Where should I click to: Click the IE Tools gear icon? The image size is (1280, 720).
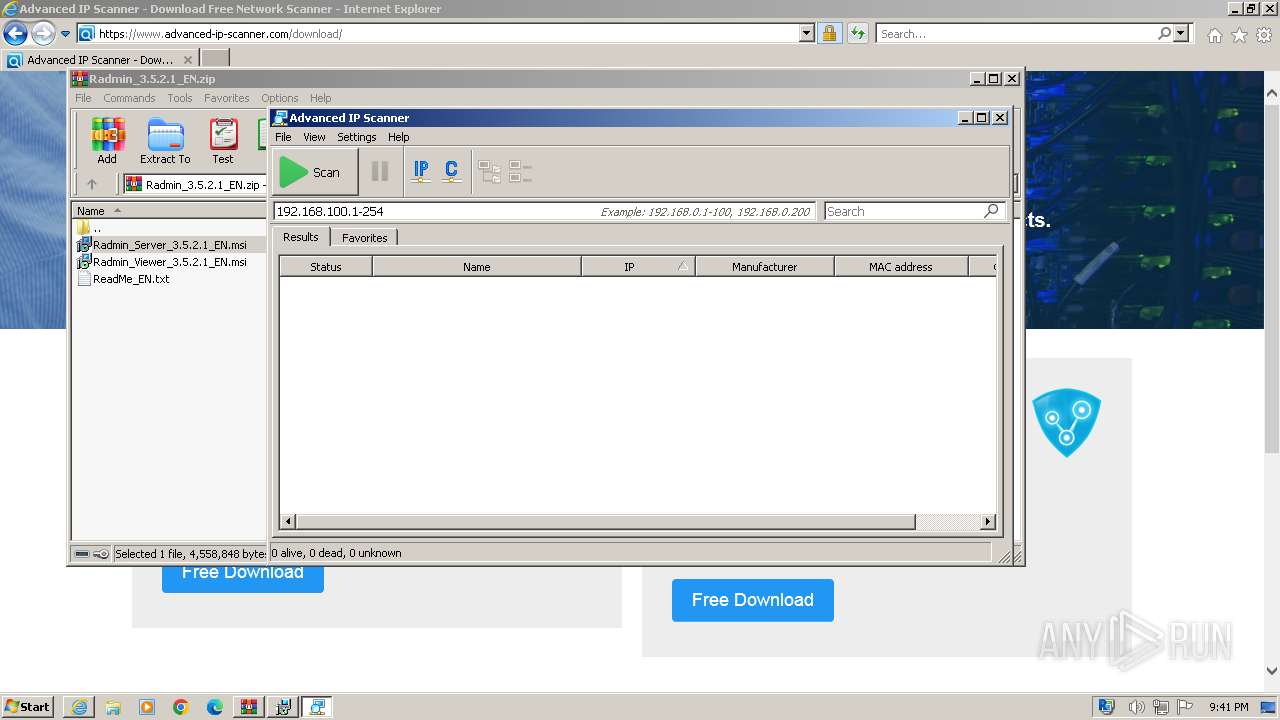(x=1264, y=35)
